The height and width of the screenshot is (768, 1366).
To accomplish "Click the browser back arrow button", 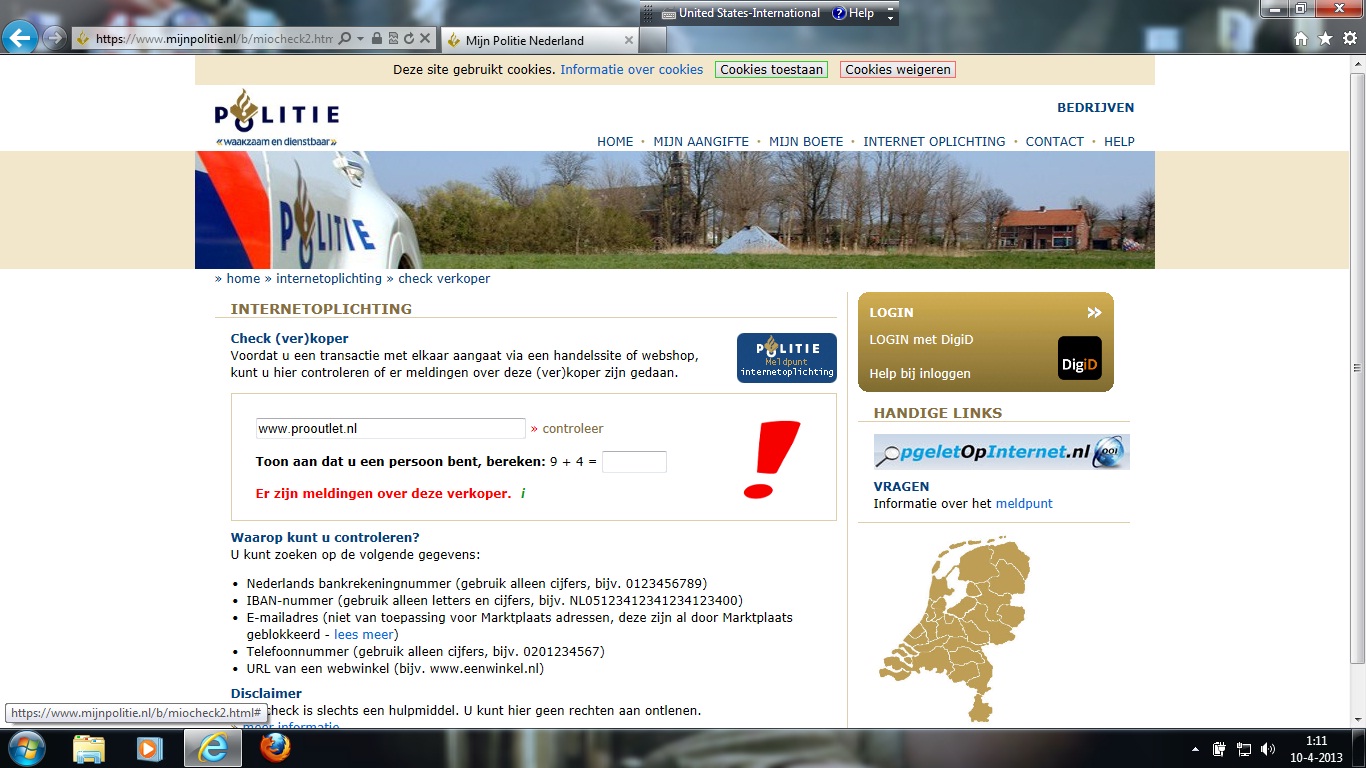I will click(x=21, y=39).
